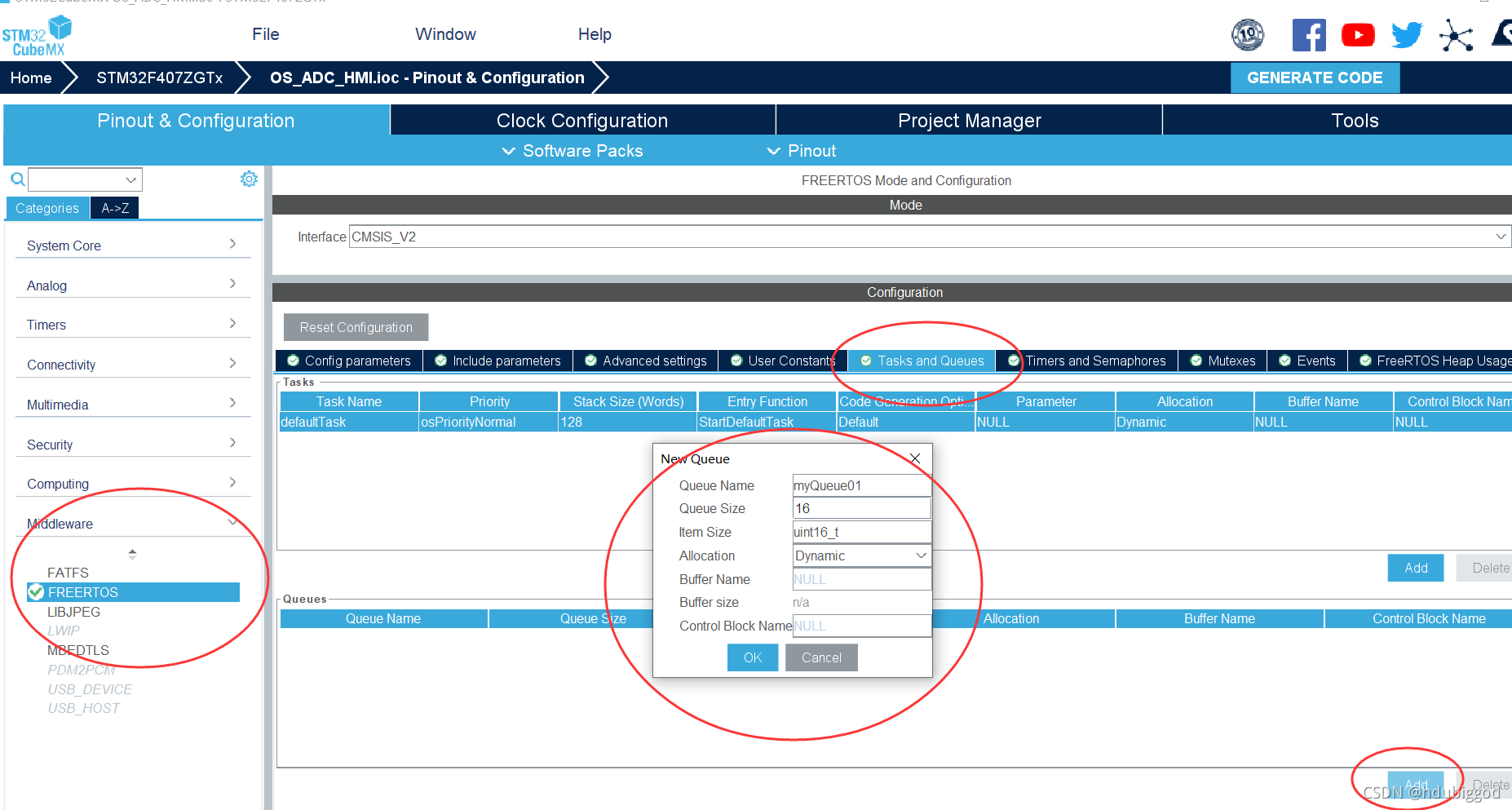This screenshot has width=1512, height=810.
Task: Cancel the New Queue dialog
Action: click(821, 657)
